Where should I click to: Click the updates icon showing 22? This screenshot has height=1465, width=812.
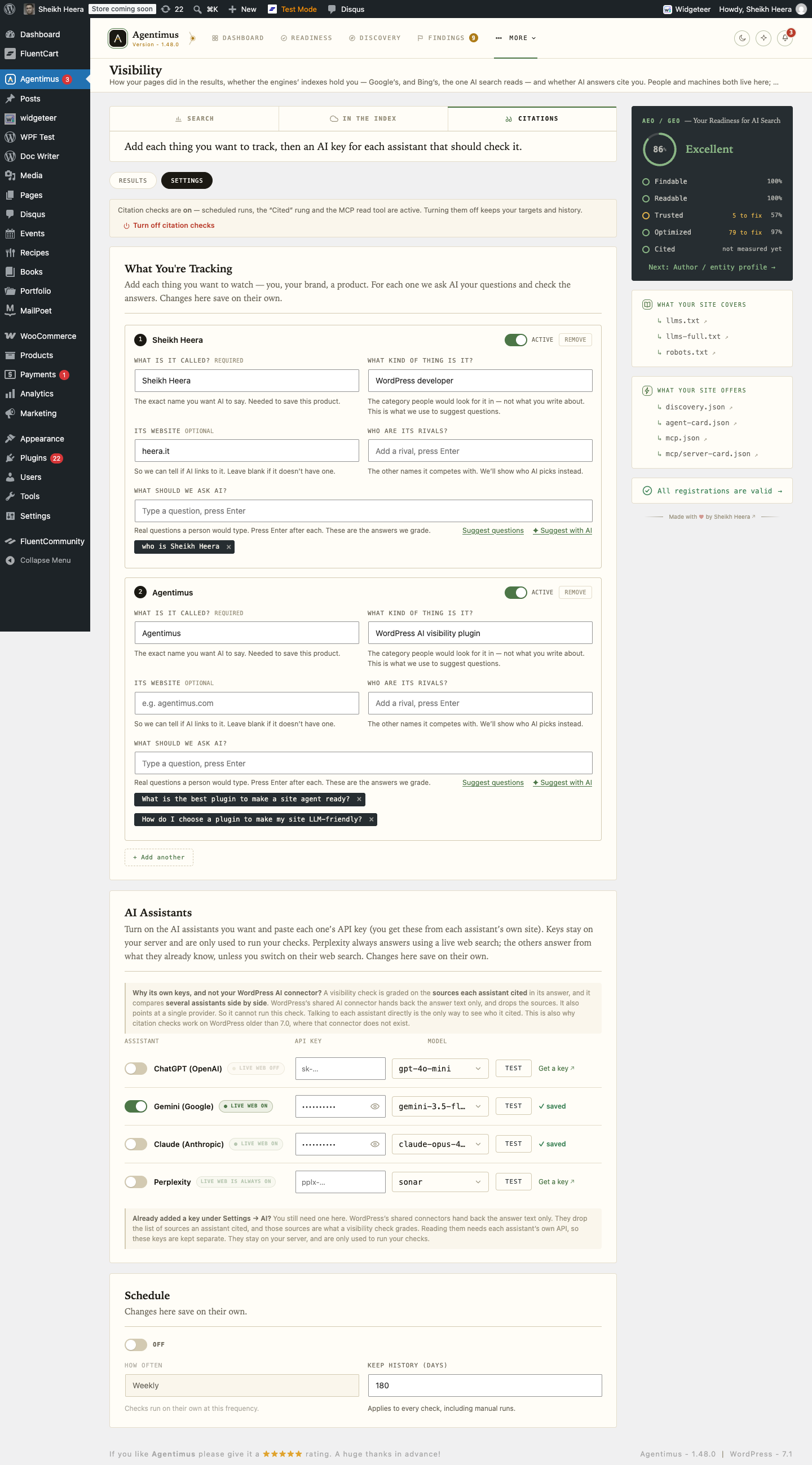(x=172, y=9)
